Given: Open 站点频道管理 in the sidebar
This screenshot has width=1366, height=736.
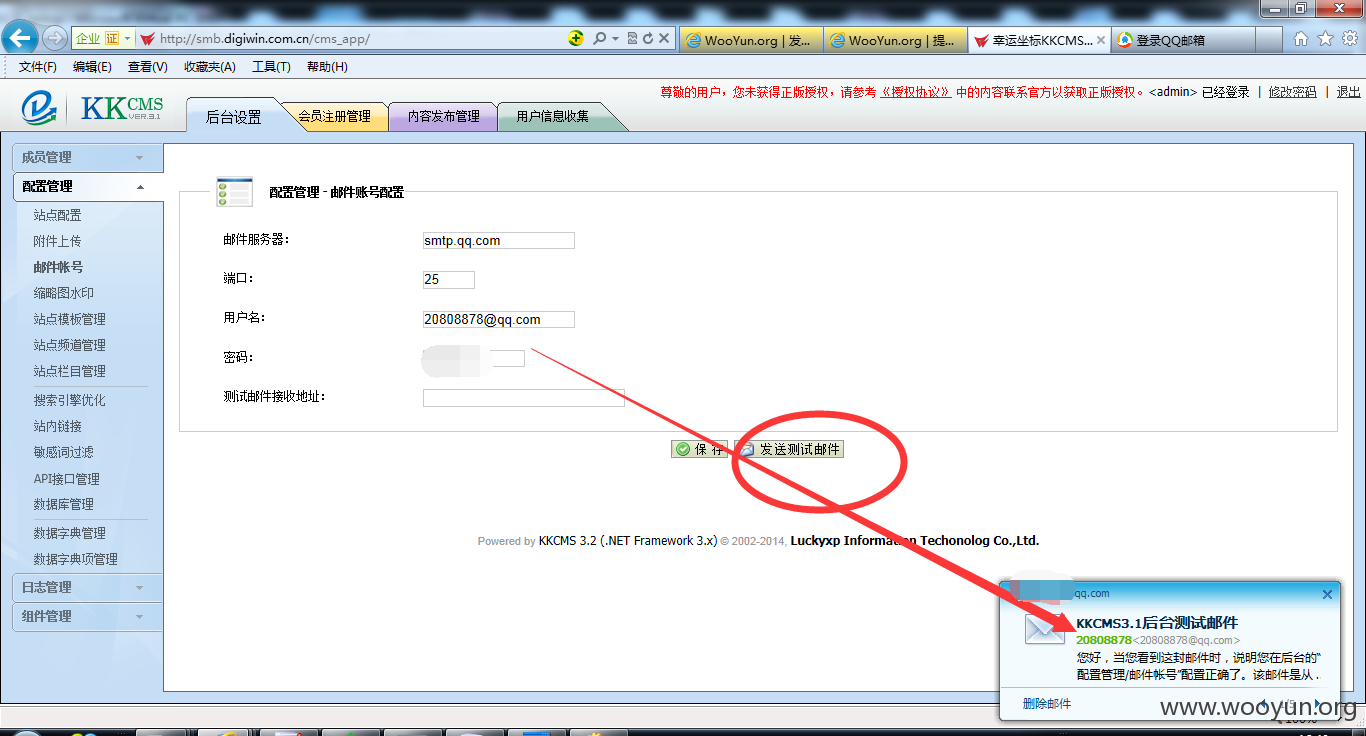Looking at the screenshot, I should (69, 345).
